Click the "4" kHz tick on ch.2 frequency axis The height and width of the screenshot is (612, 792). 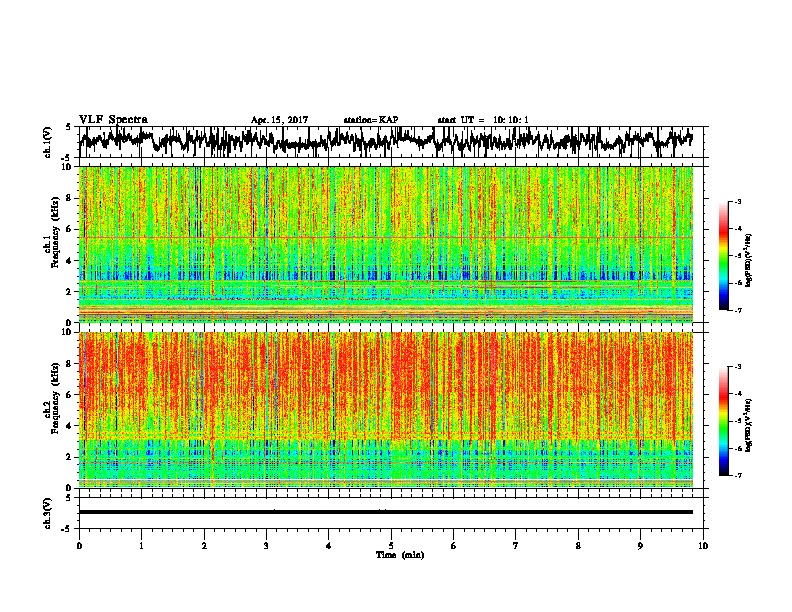[x=70, y=426]
